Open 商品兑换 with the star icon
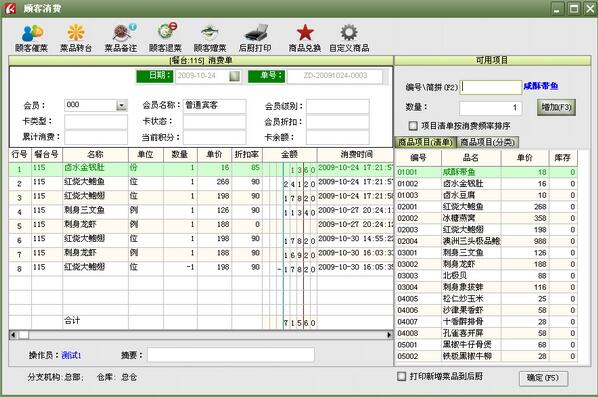 point(305,37)
